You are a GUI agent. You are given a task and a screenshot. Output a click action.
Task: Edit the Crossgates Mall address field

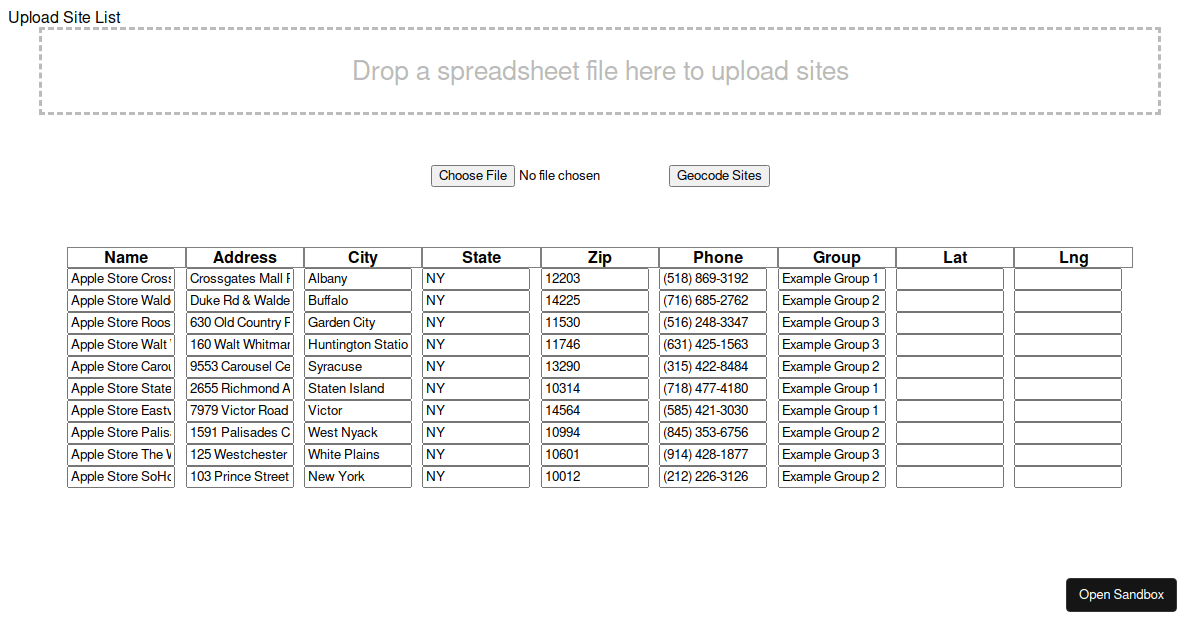[240, 279]
